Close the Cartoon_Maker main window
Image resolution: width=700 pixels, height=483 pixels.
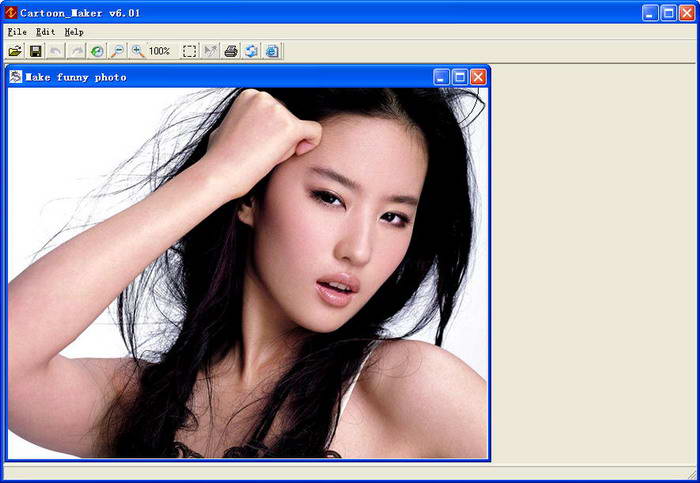687,13
